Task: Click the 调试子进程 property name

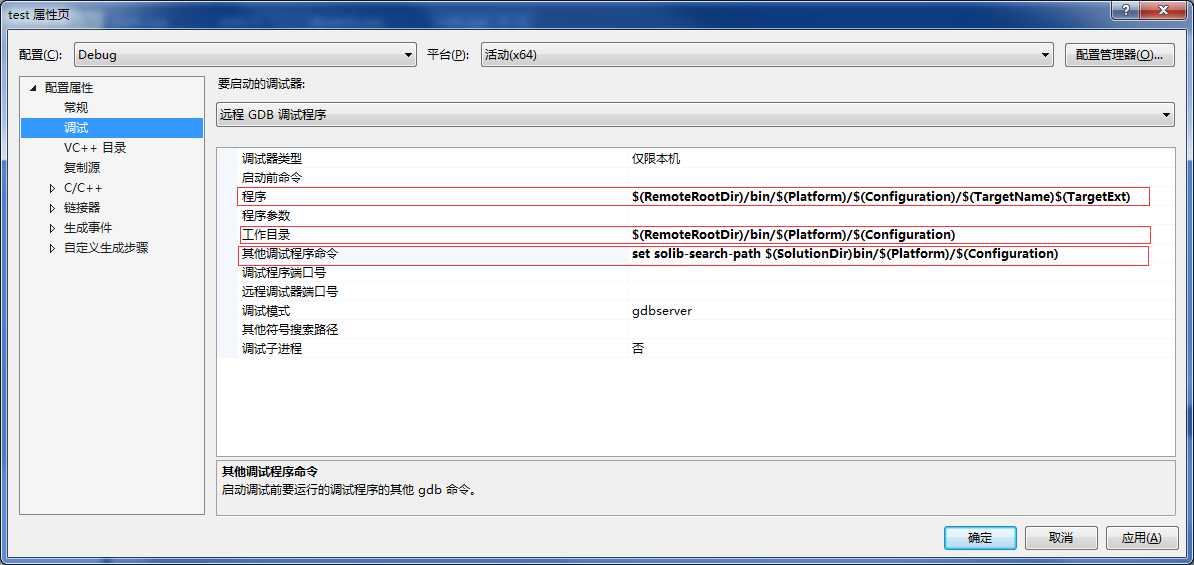Action: pos(272,349)
